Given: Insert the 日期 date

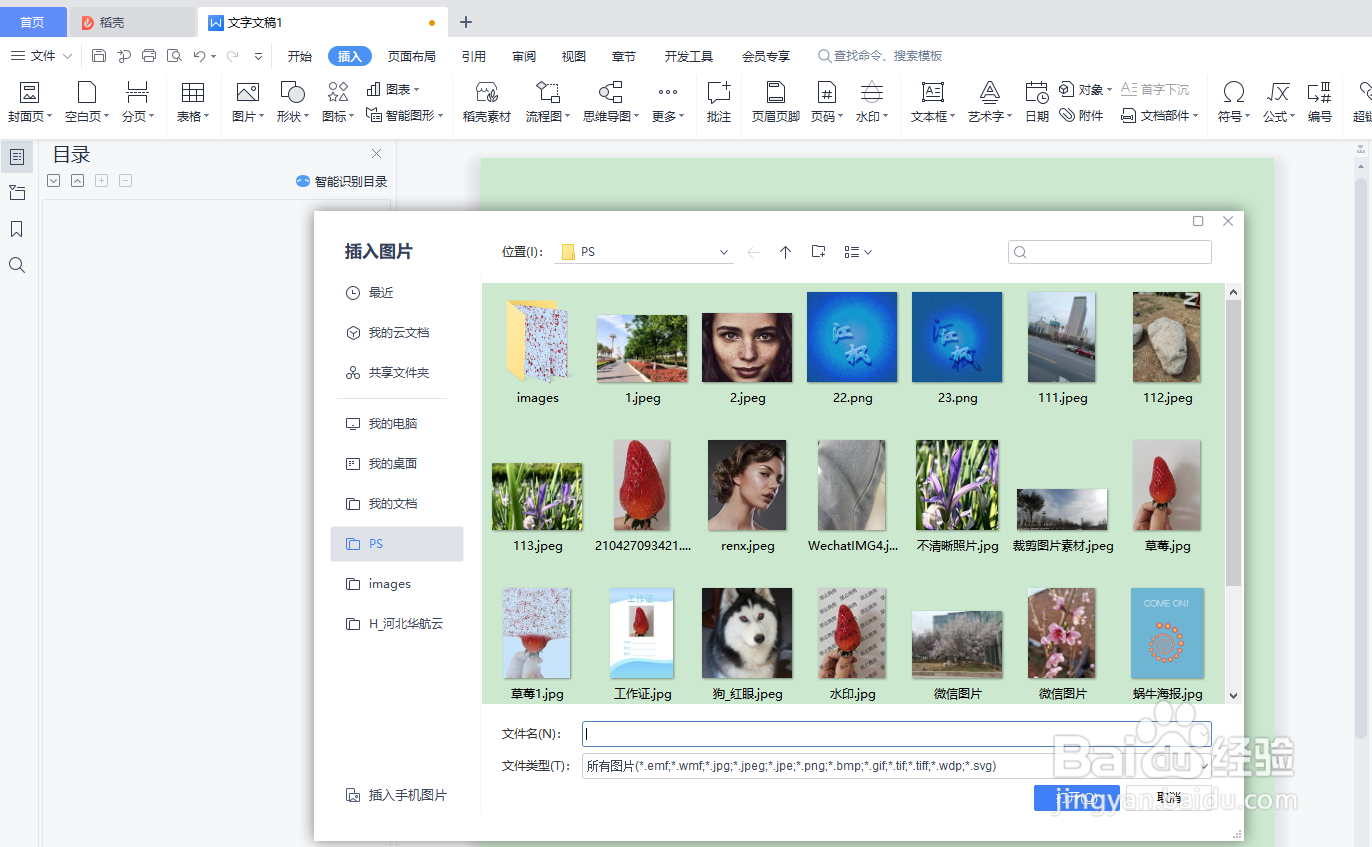Looking at the screenshot, I should click(1037, 103).
